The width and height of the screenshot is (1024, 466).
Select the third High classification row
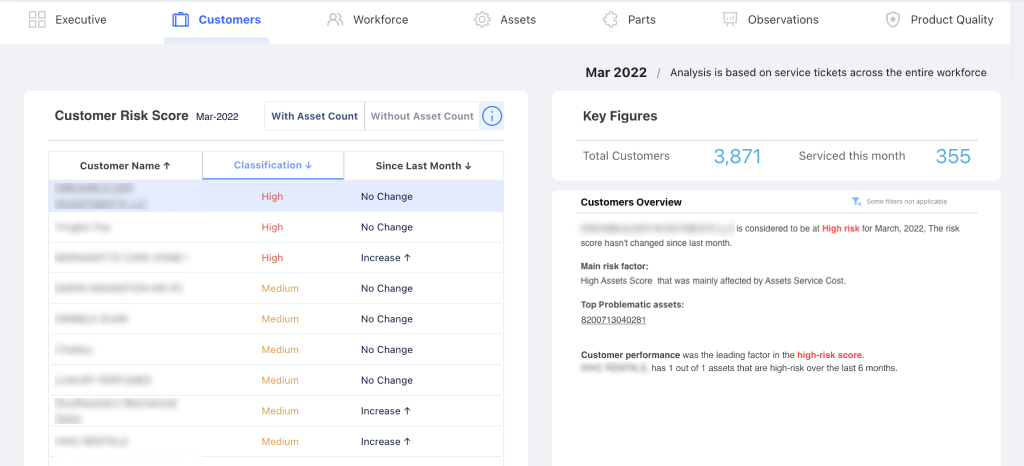pos(272,258)
